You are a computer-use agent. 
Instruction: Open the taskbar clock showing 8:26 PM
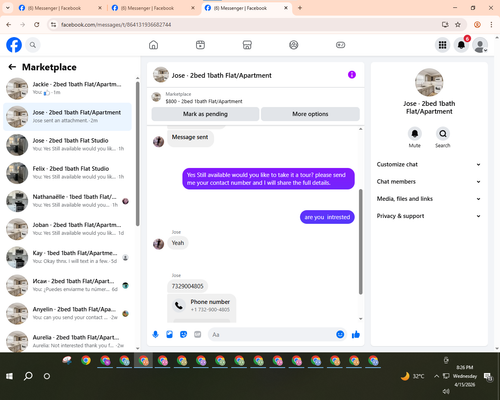465,376
